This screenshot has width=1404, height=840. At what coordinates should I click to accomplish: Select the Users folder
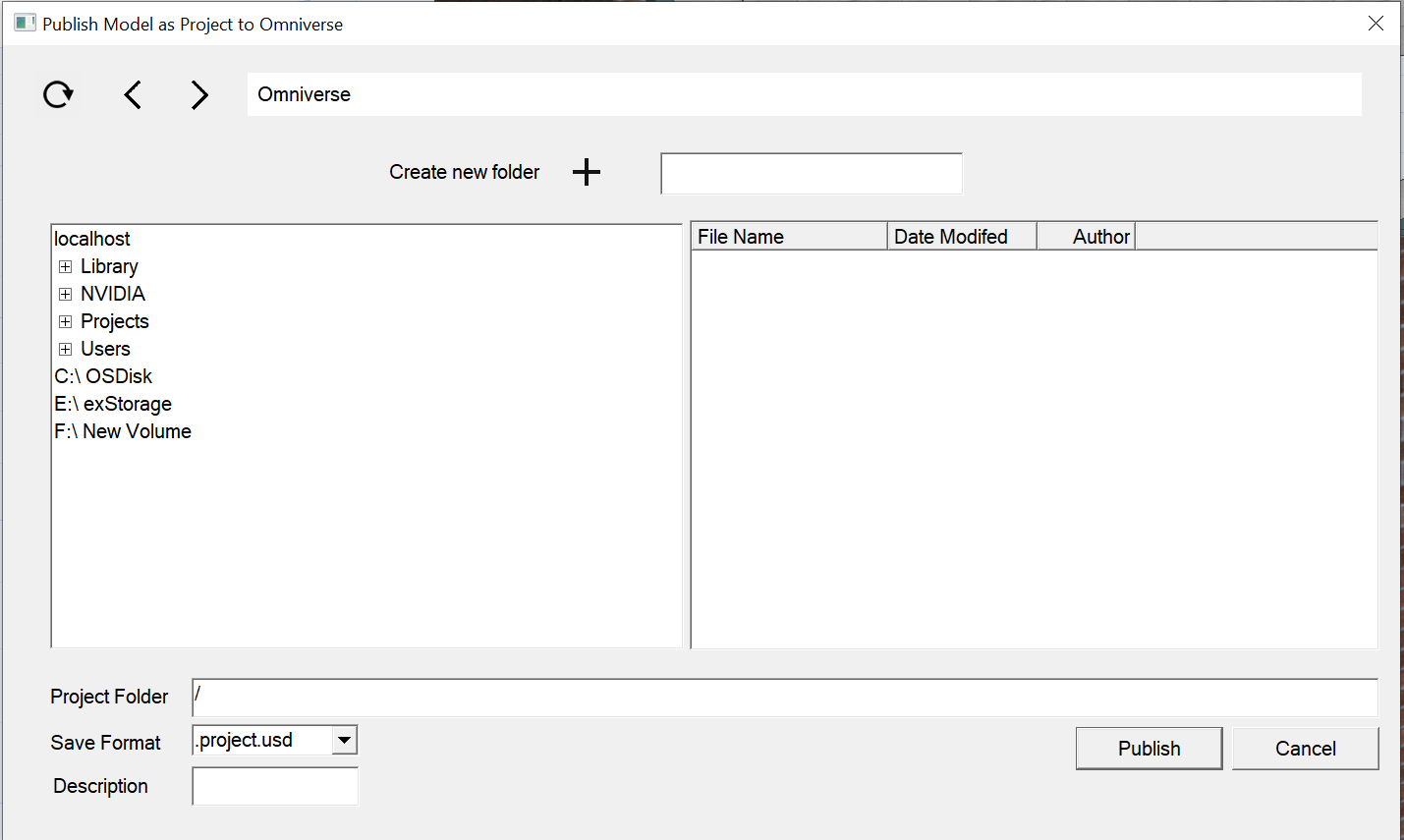pyautogui.click(x=105, y=349)
